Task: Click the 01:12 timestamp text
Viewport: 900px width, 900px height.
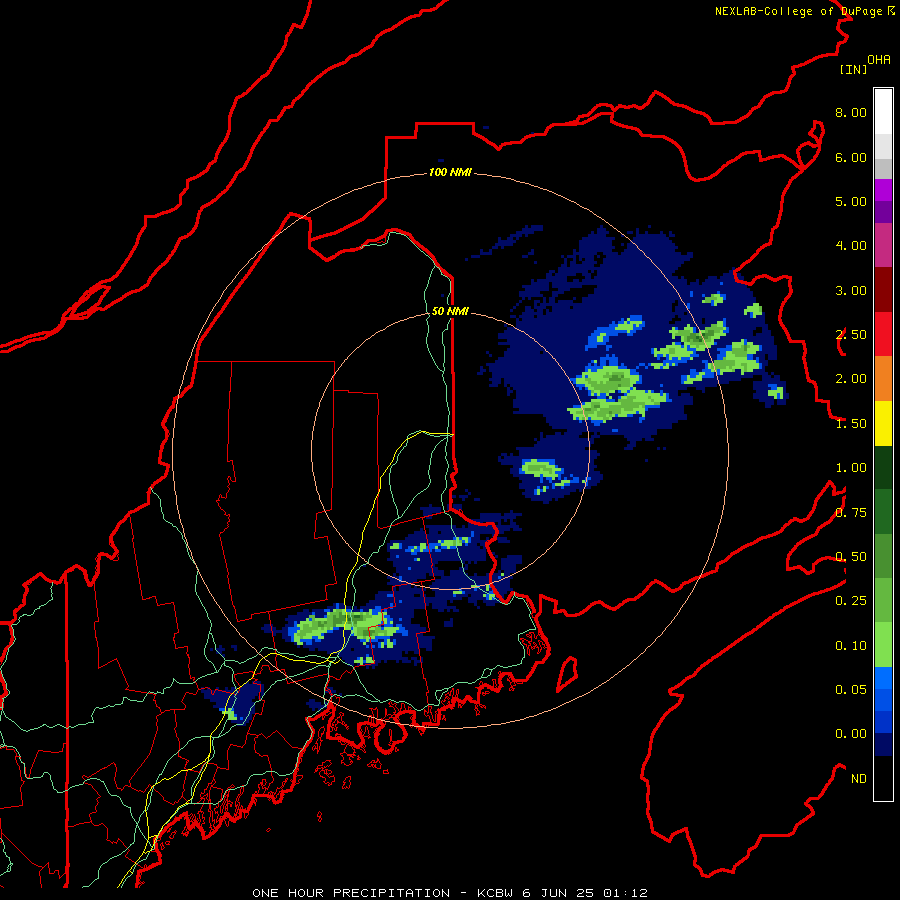Action: [x=625, y=893]
